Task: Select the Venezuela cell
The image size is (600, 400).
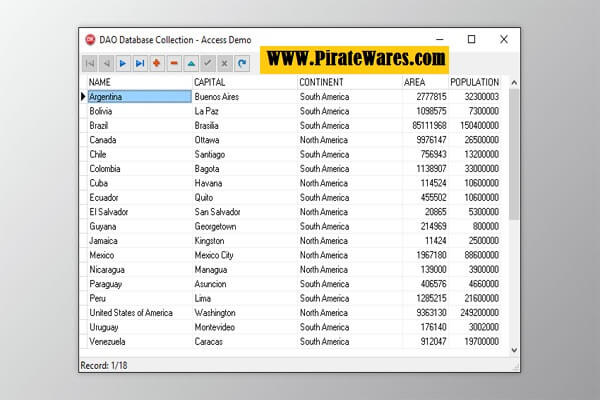Action: [140, 342]
